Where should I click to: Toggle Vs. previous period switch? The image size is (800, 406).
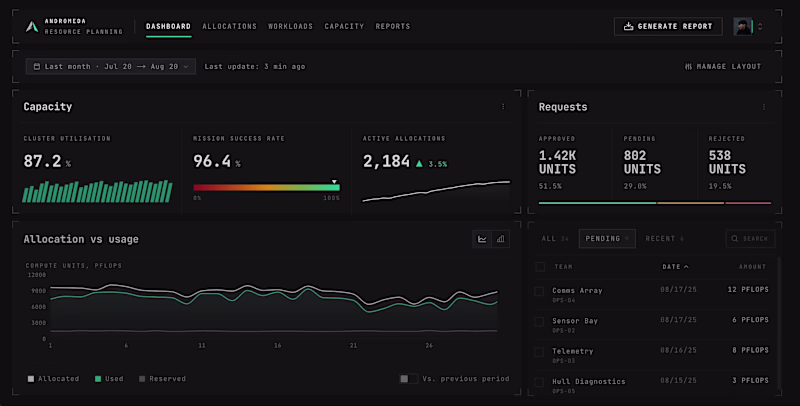(409, 378)
